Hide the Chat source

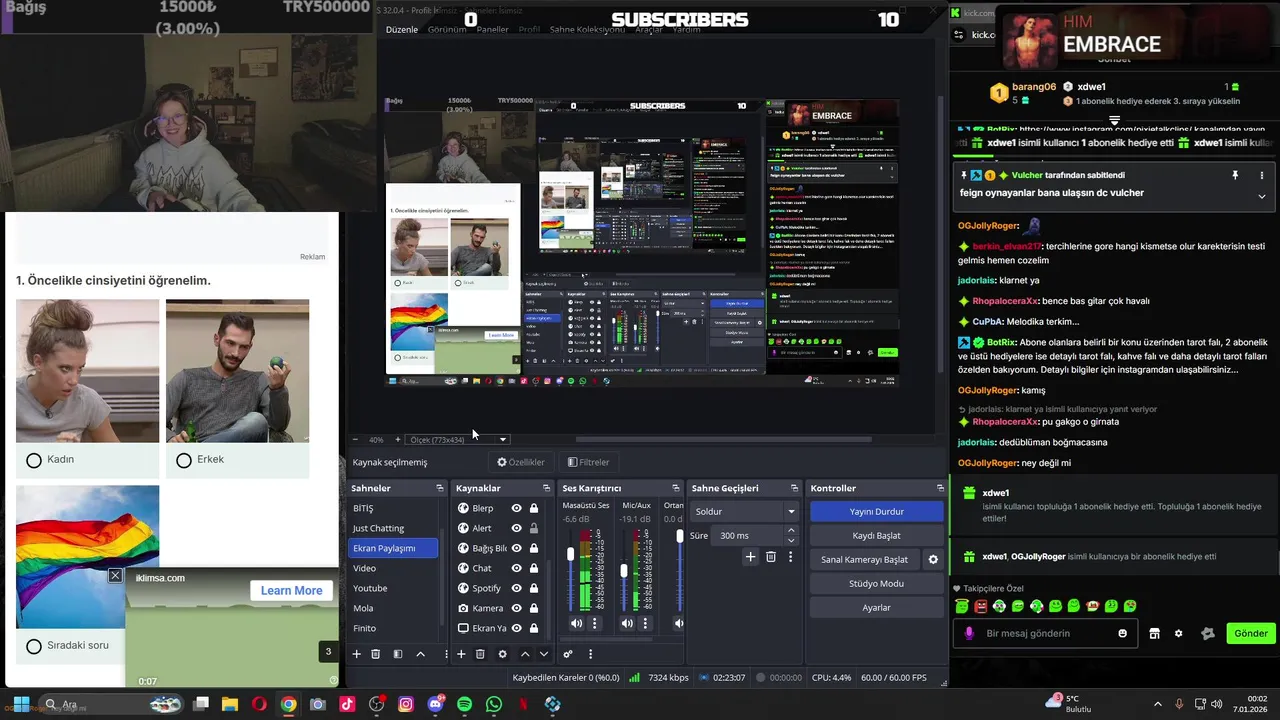(x=516, y=568)
